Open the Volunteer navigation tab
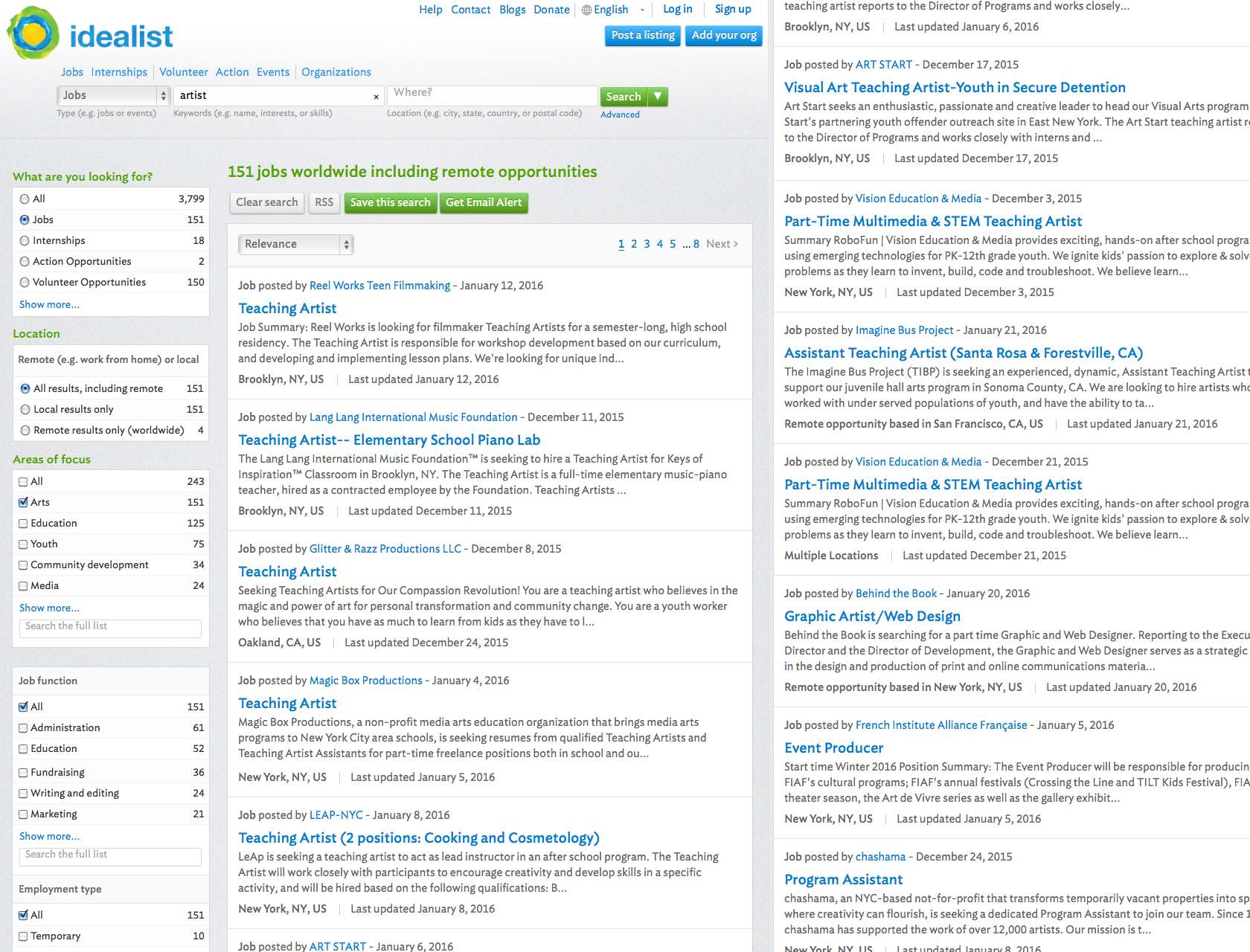The height and width of the screenshot is (952, 1250). 184,72
